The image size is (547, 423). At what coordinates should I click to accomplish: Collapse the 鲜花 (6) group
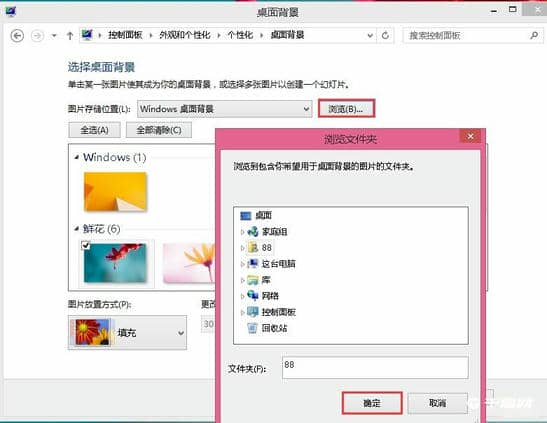(x=76, y=229)
